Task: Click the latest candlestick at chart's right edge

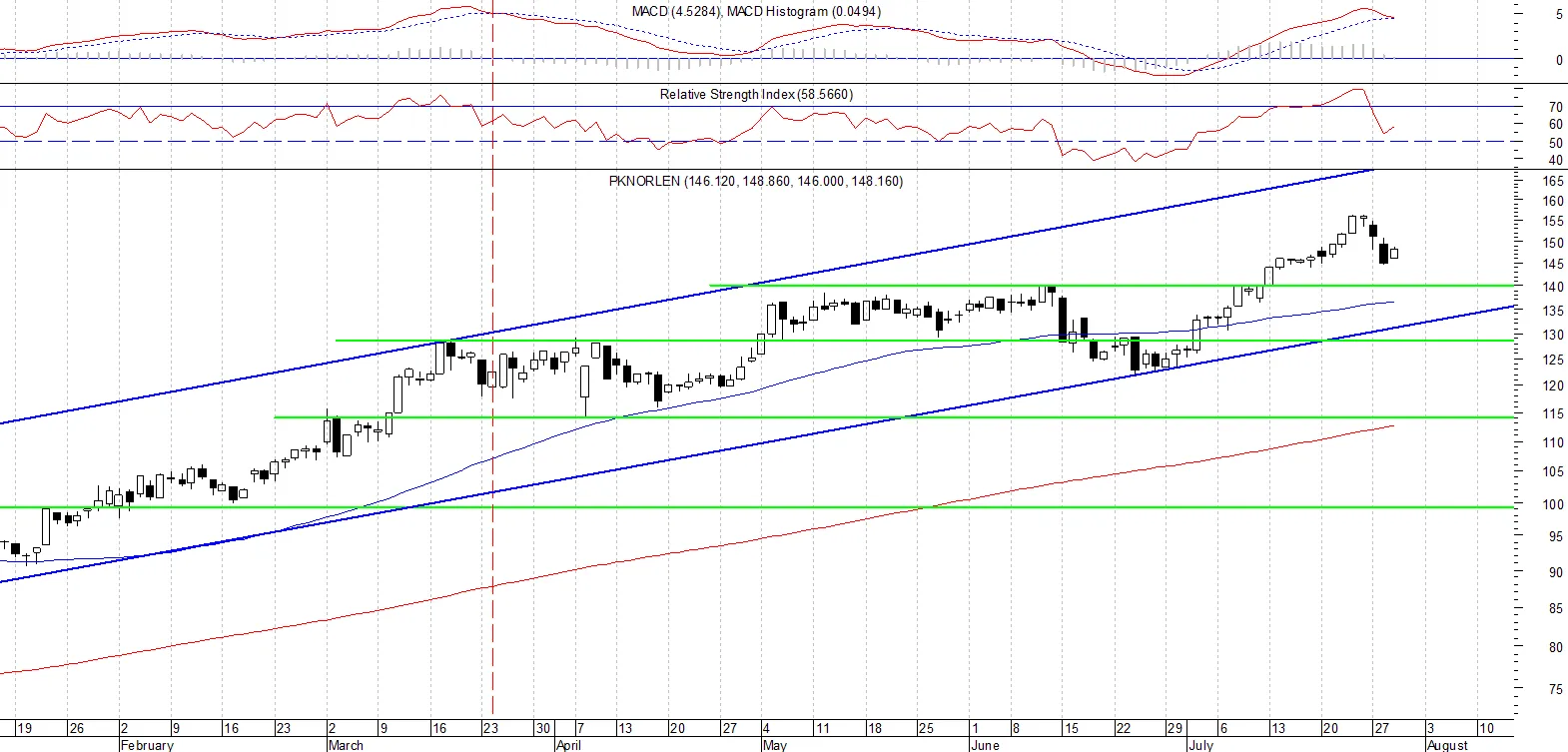Action: [x=1394, y=252]
